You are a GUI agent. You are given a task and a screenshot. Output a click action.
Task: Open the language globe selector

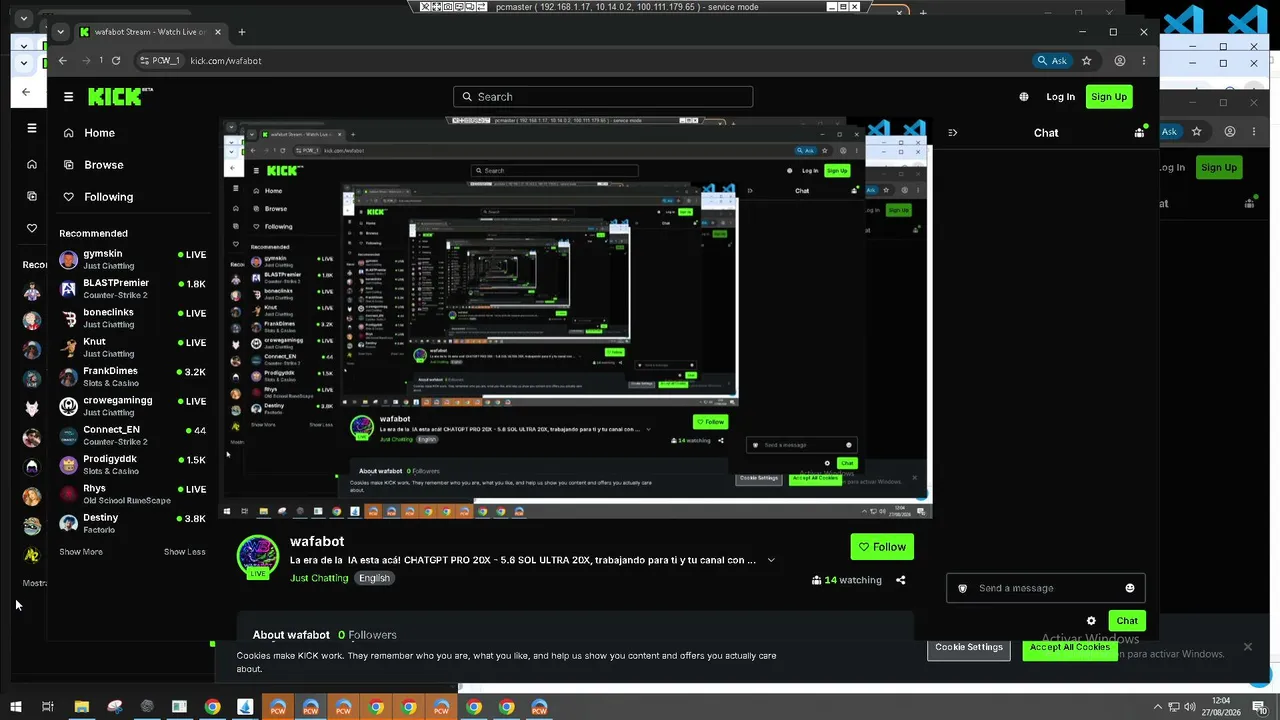pos(1024,97)
